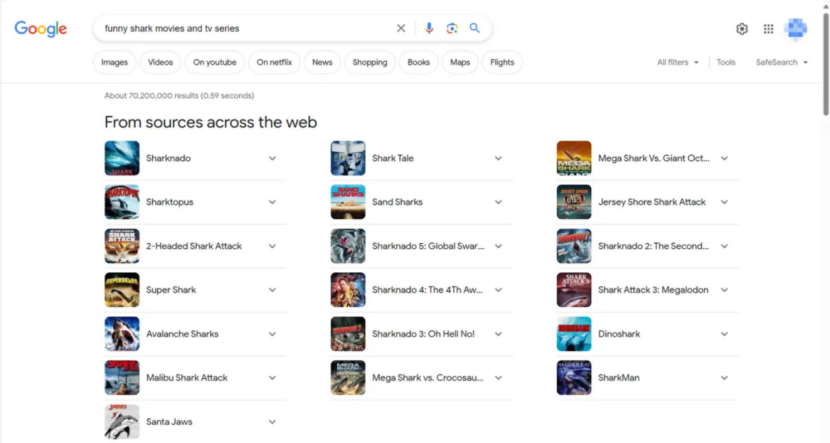Start voice search with microphone icon
830x443 pixels.
(x=429, y=29)
